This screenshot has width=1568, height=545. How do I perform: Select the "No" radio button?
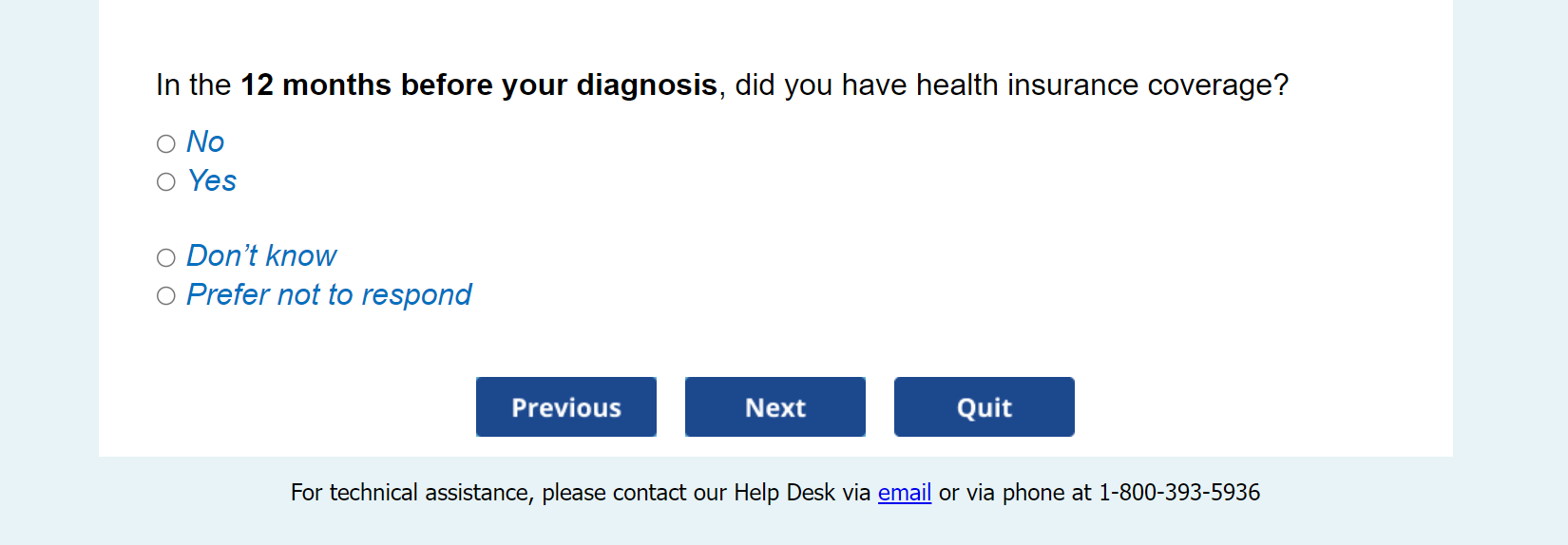coord(166,143)
